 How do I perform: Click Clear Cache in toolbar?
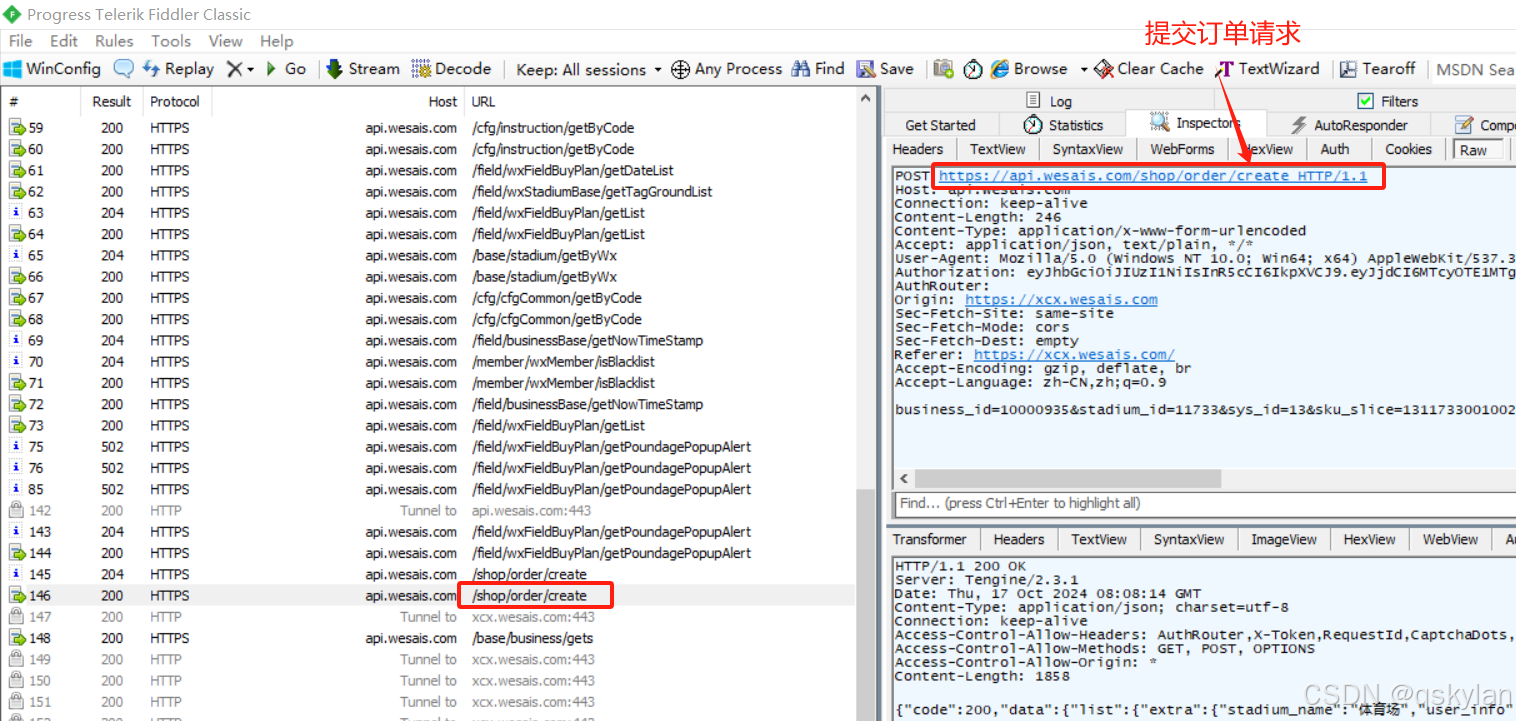click(1148, 69)
